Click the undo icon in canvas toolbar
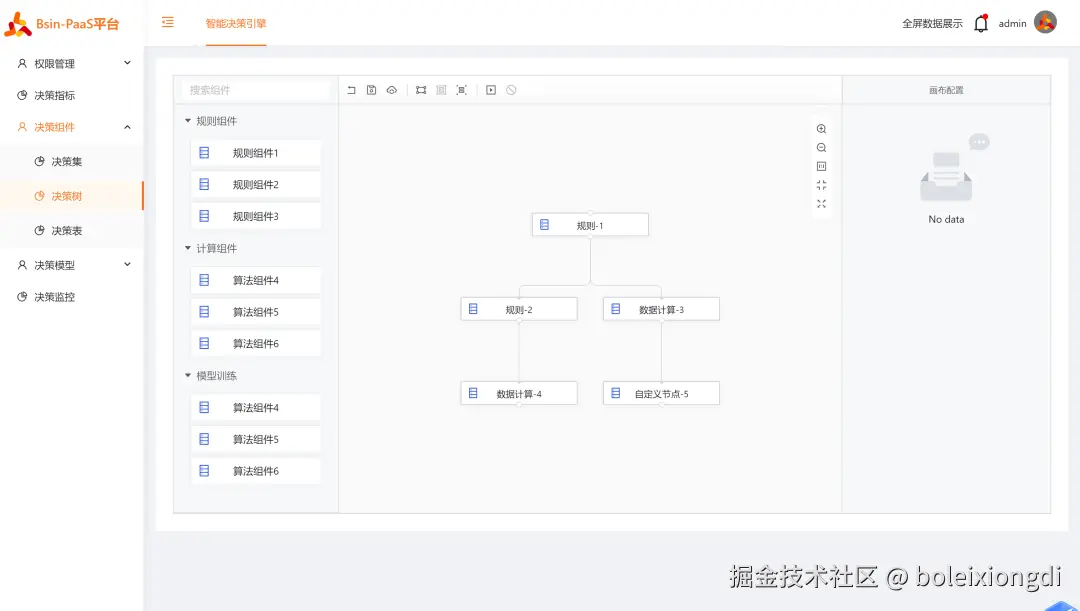Image resolution: width=1080 pixels, height=611 pixels. [x=351, y=90]
